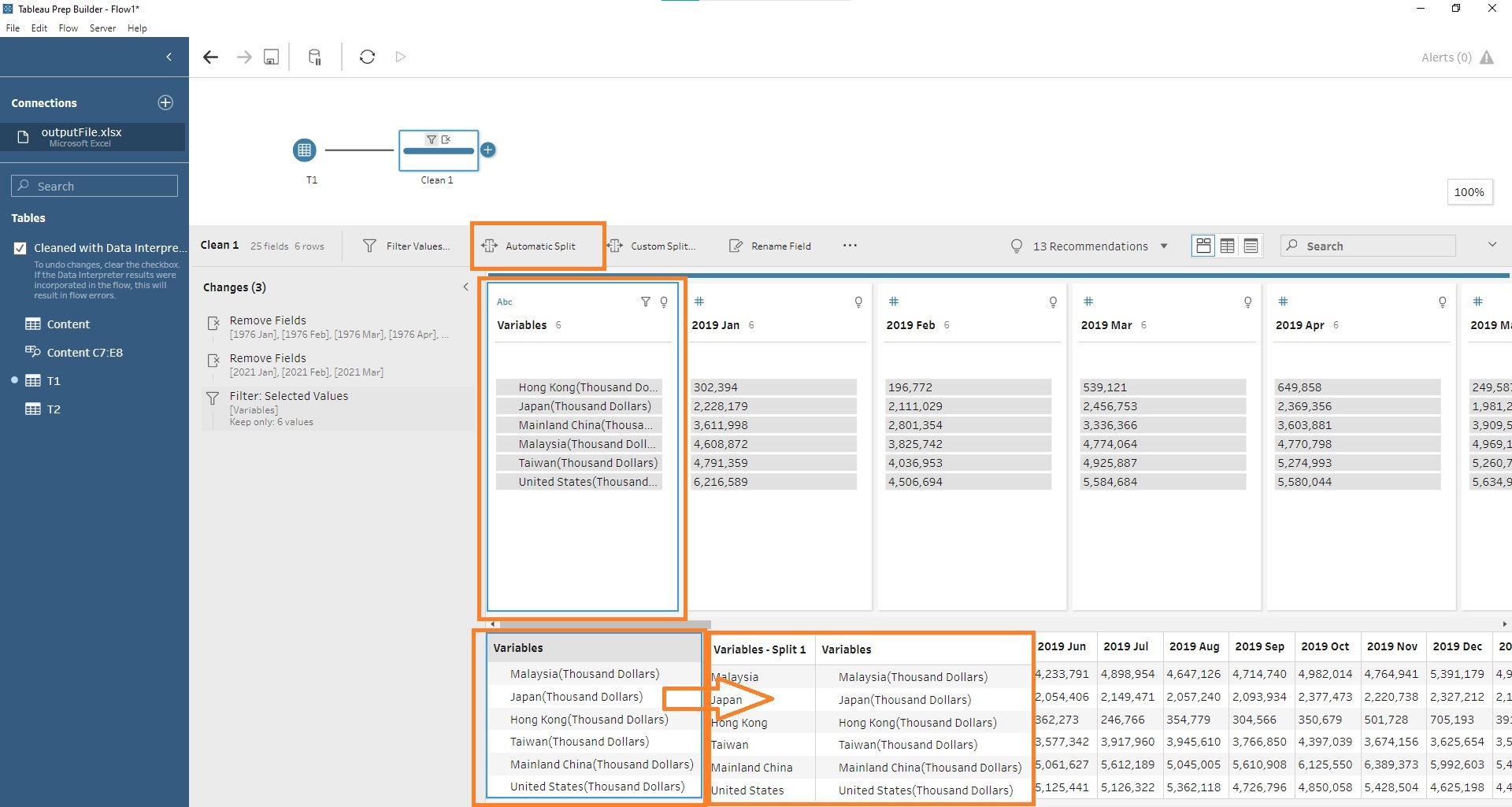
Task: Click the 2019 Dec column header in grid
Action: [x=1457, y=646]
